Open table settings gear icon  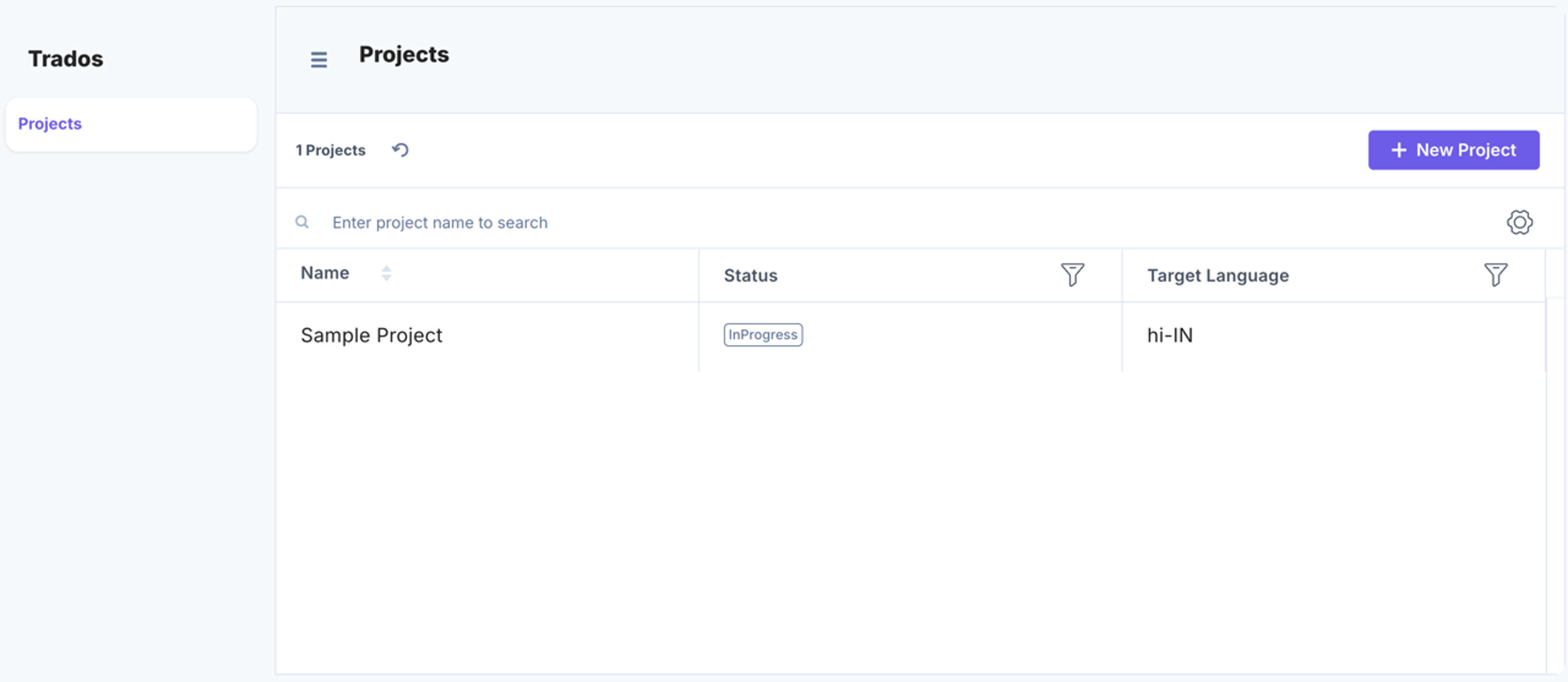(x=1519, y=222)
